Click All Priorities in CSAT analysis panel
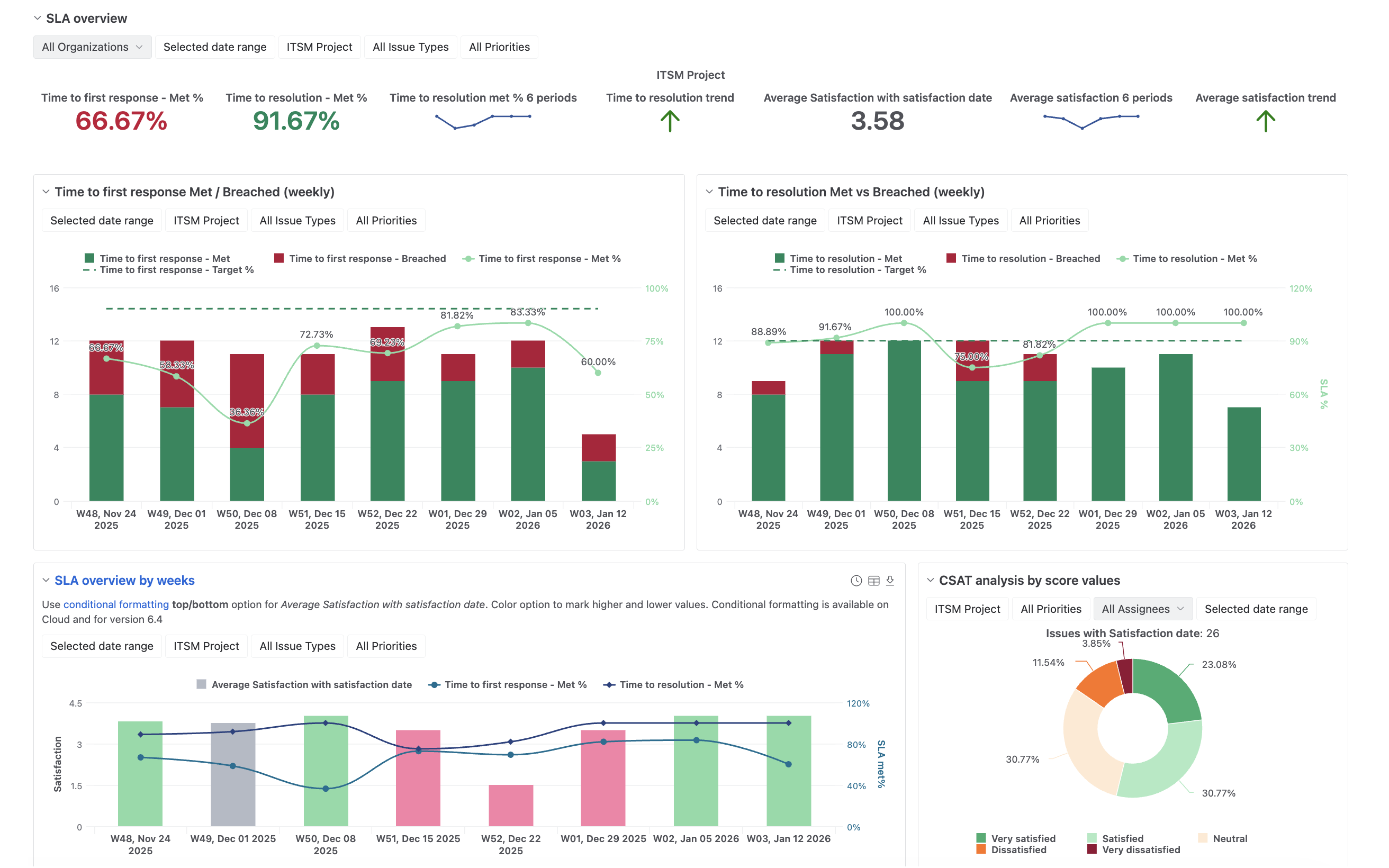 pyautogui.click(x=1051, y=609)
